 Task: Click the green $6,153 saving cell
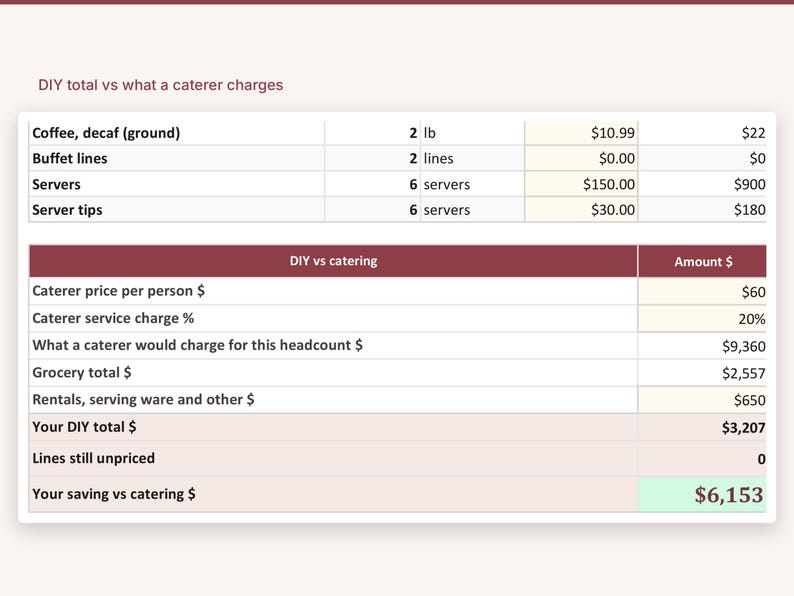[702, 494]
